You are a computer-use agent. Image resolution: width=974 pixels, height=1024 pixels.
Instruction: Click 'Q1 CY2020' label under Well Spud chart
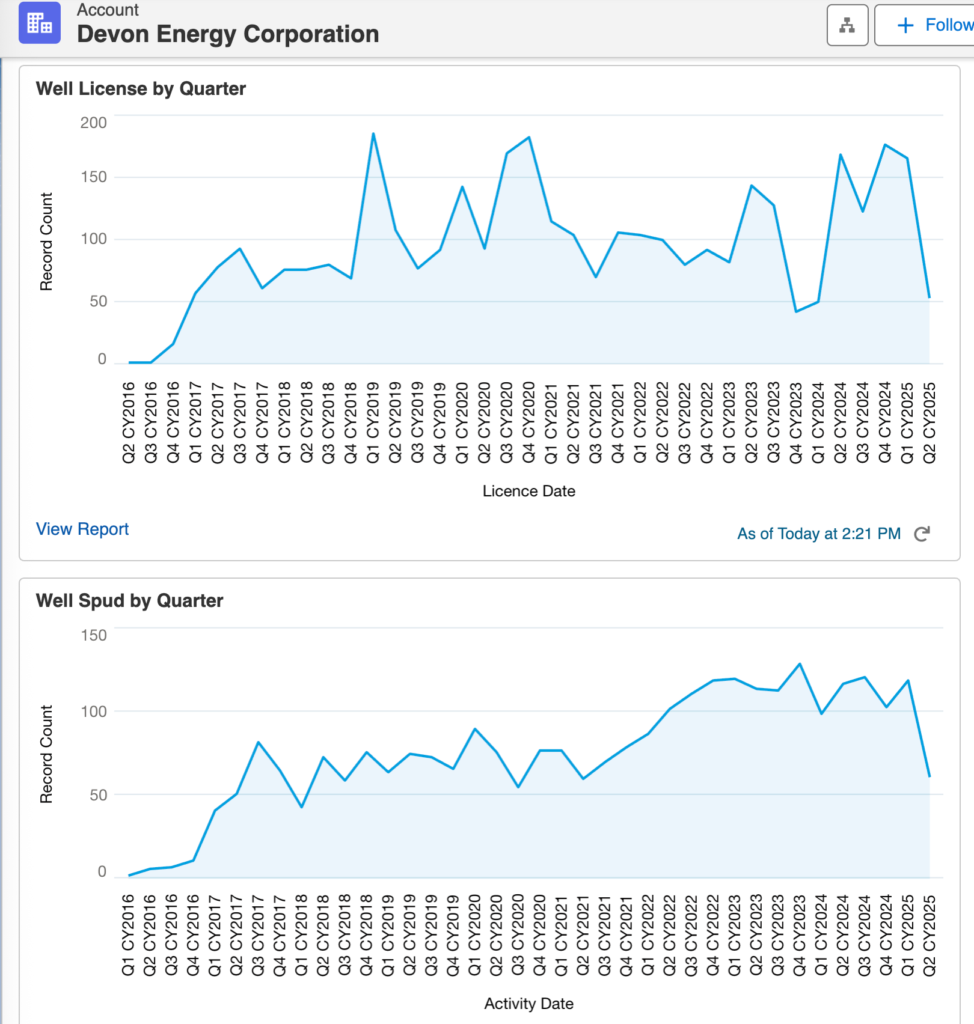[475, 936]
